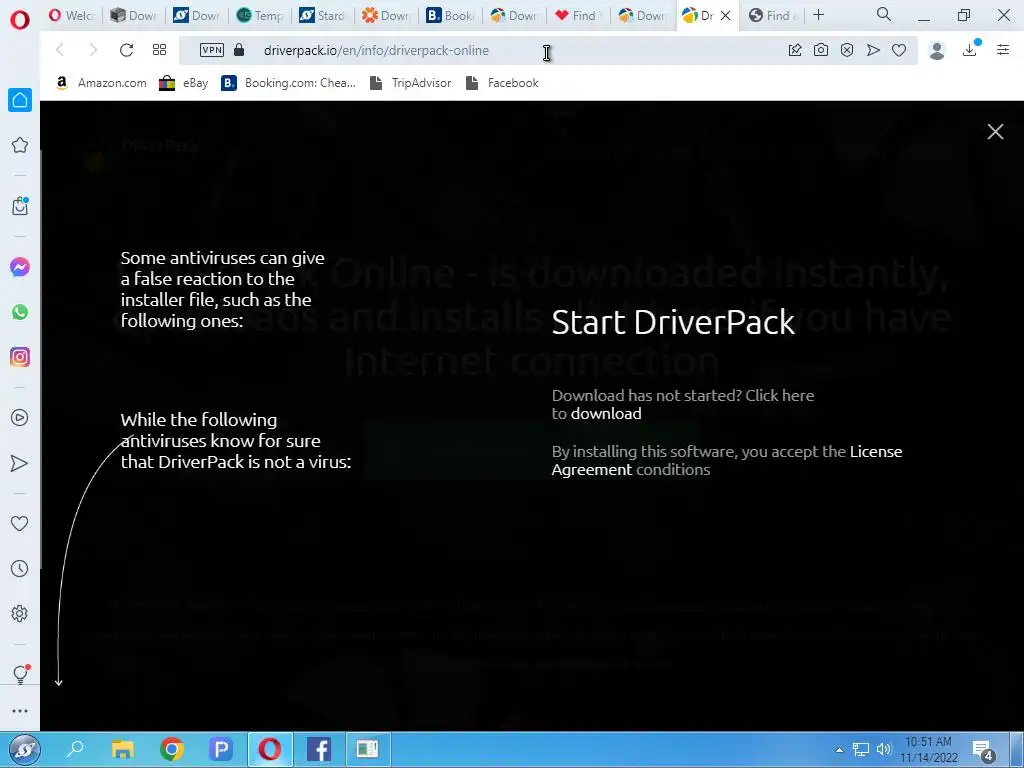Switch to the Booking tab

(x=449, y=16)
